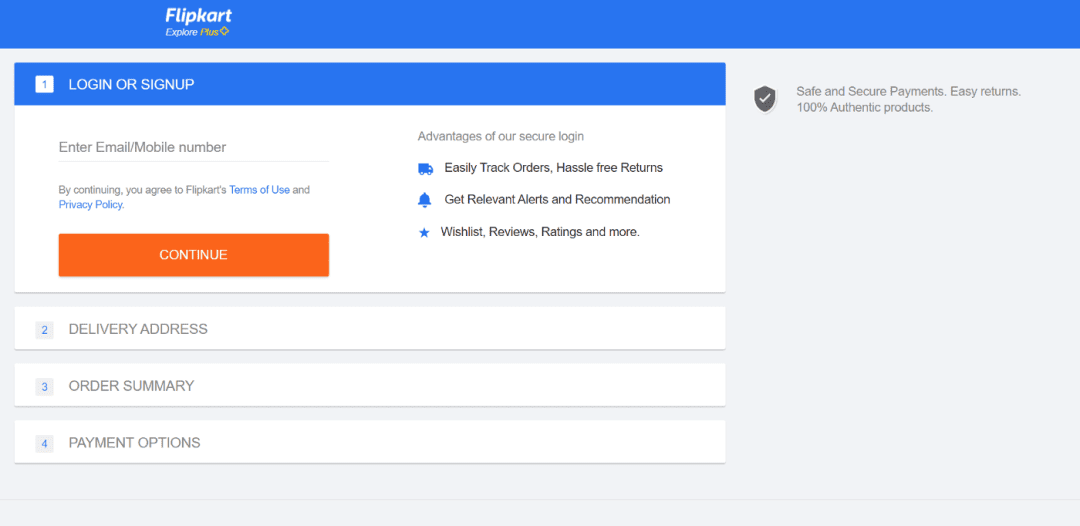Click the step 2 number badge
The width and height of the screenshot is (1080, 526).
[45, 330]
